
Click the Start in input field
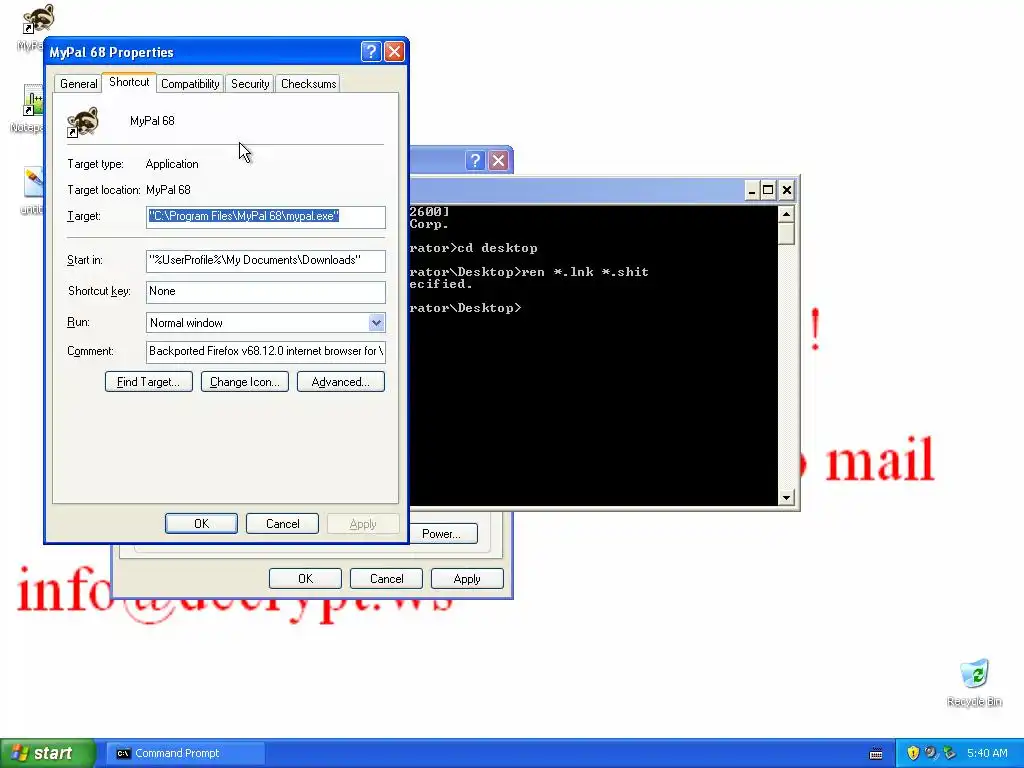tap(266, 261)
